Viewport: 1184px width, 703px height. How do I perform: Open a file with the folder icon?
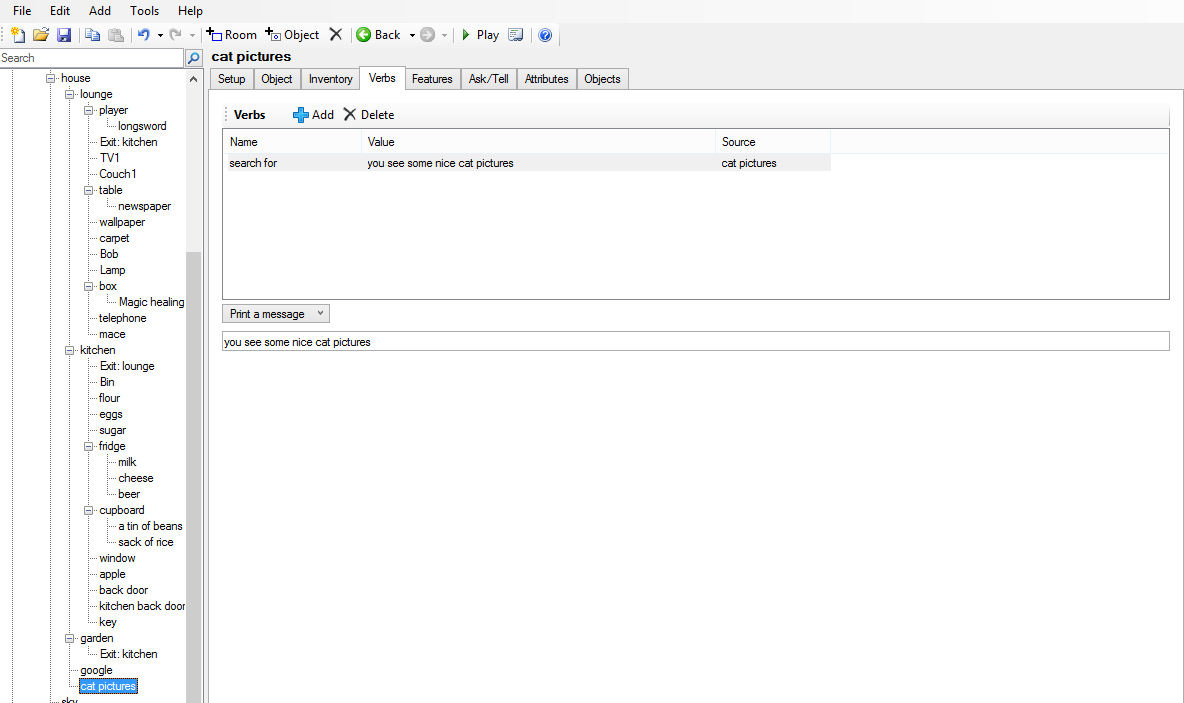41,35
